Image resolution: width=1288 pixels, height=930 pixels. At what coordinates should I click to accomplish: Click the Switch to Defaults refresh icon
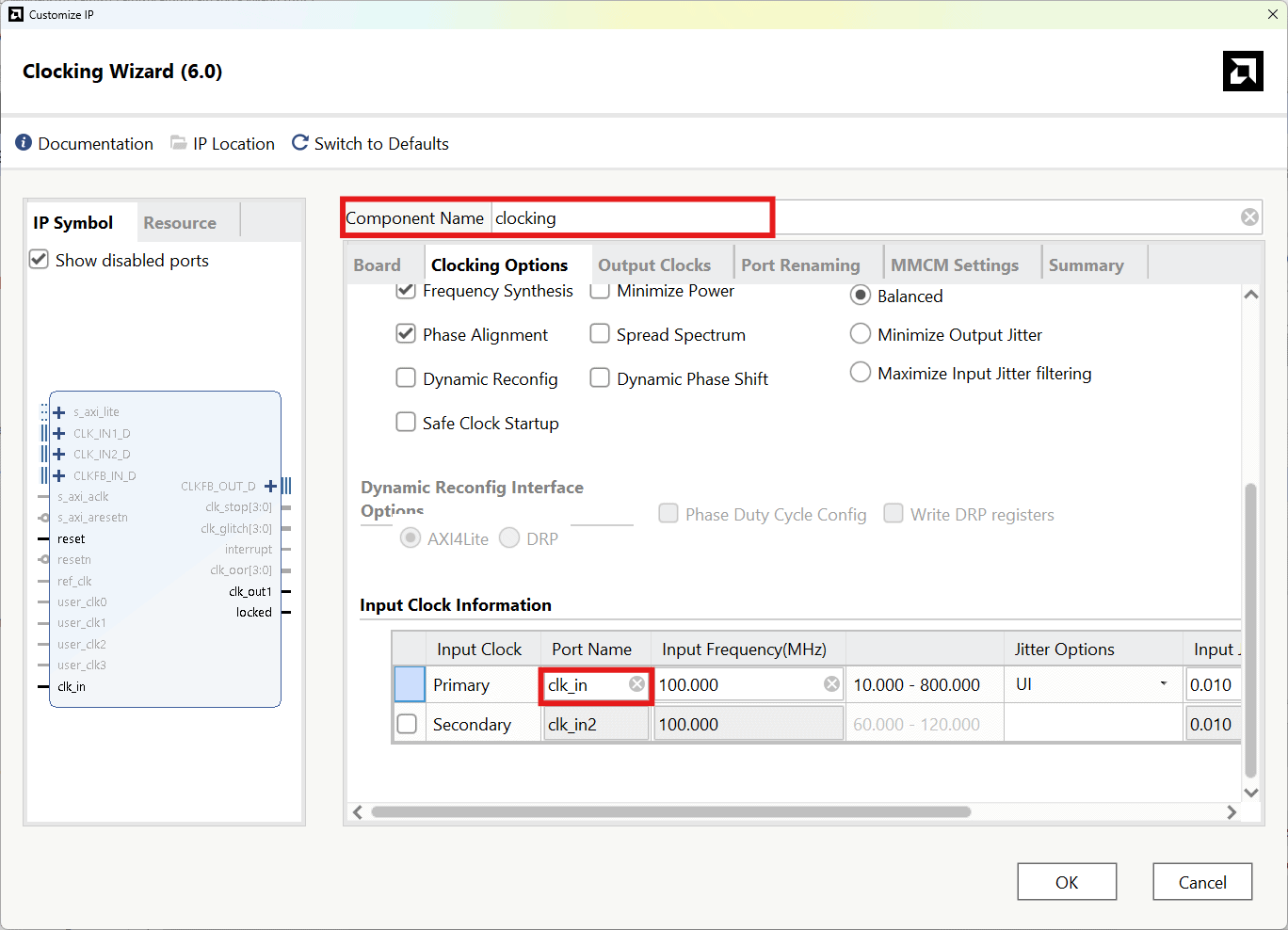point(300,143)
